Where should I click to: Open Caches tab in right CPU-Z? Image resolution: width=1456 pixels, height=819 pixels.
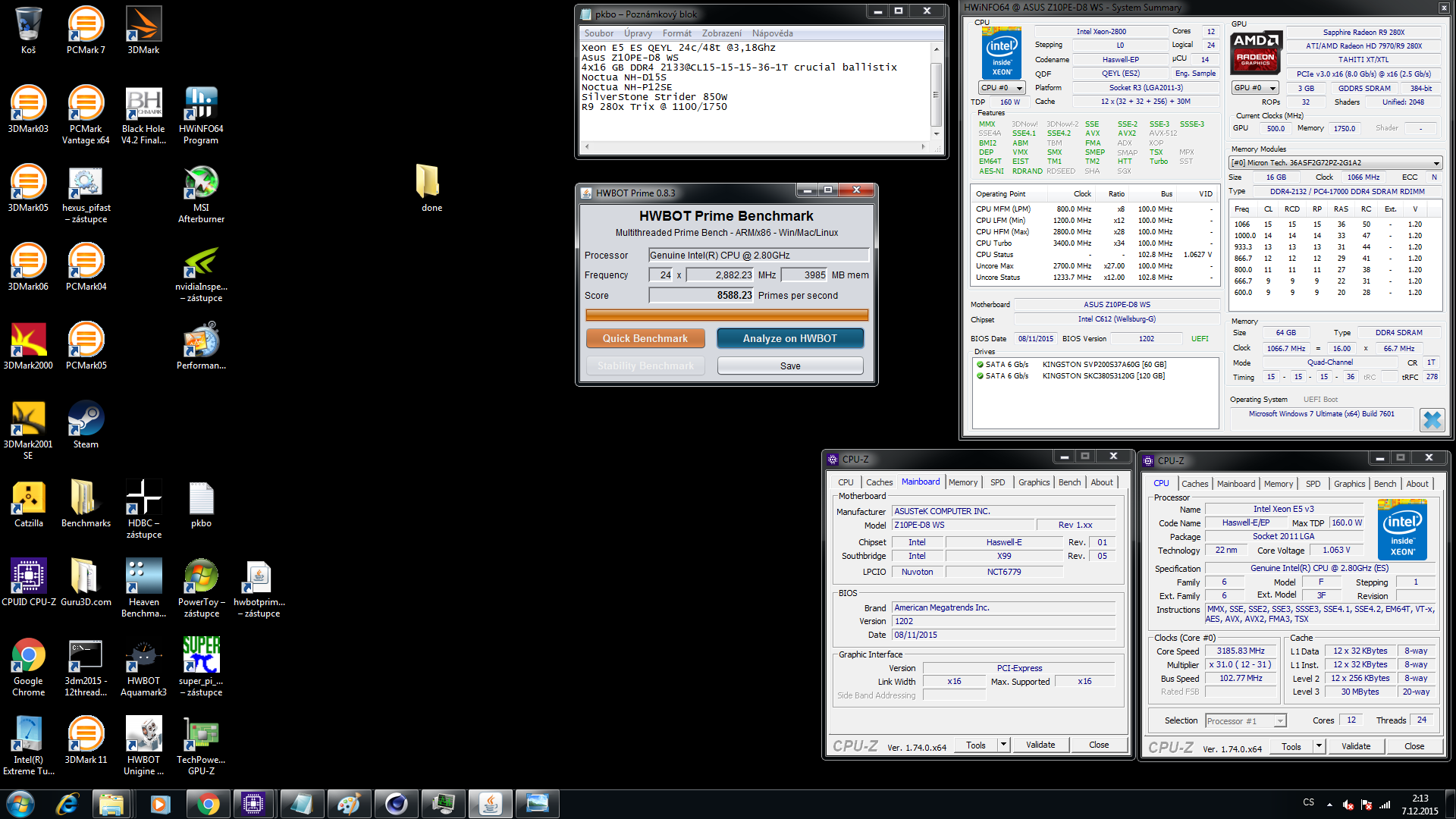1194,484
